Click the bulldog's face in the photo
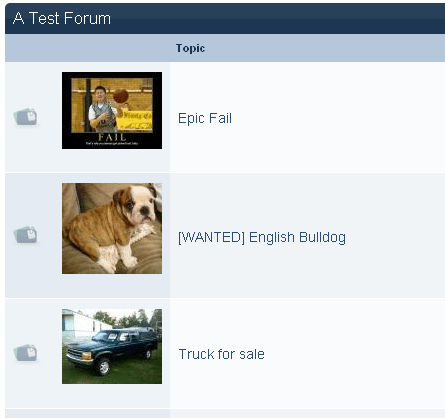 click(142, 206)
